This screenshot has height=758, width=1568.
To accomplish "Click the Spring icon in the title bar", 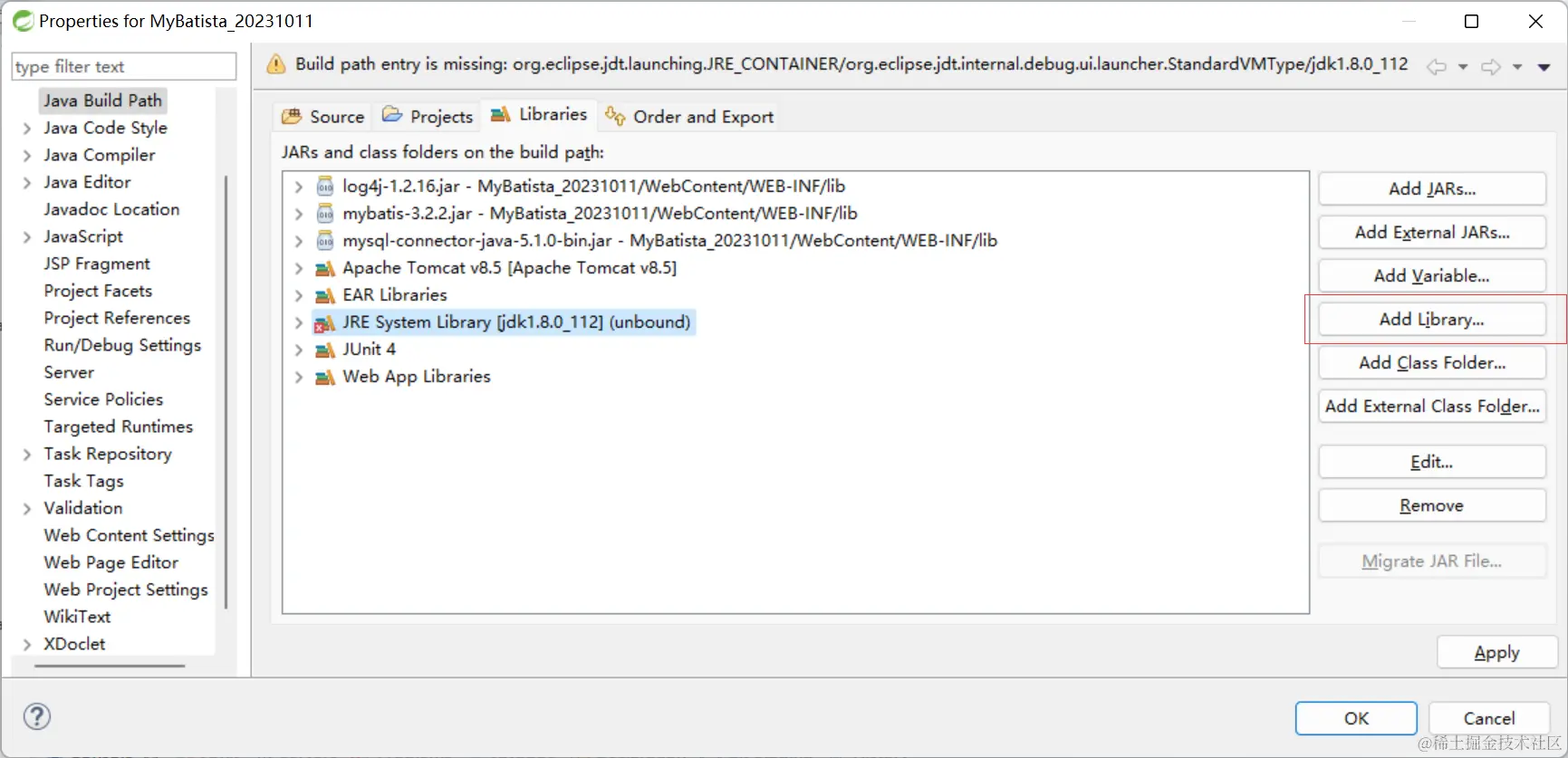I will 23,21.
